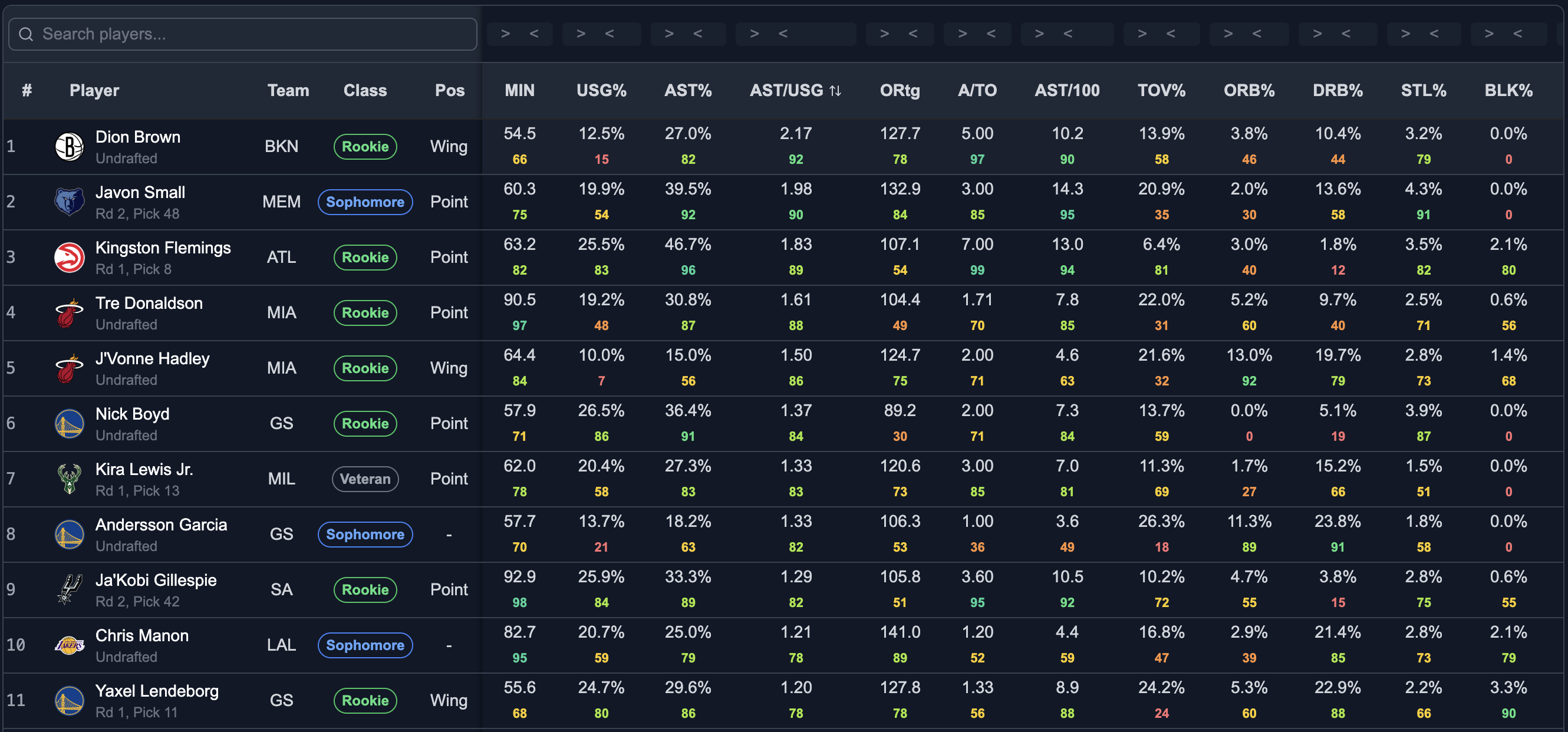
Task: Click the Atlanta Hawks logo by Kingston Flemings
Action: click(x=70, y=258)
